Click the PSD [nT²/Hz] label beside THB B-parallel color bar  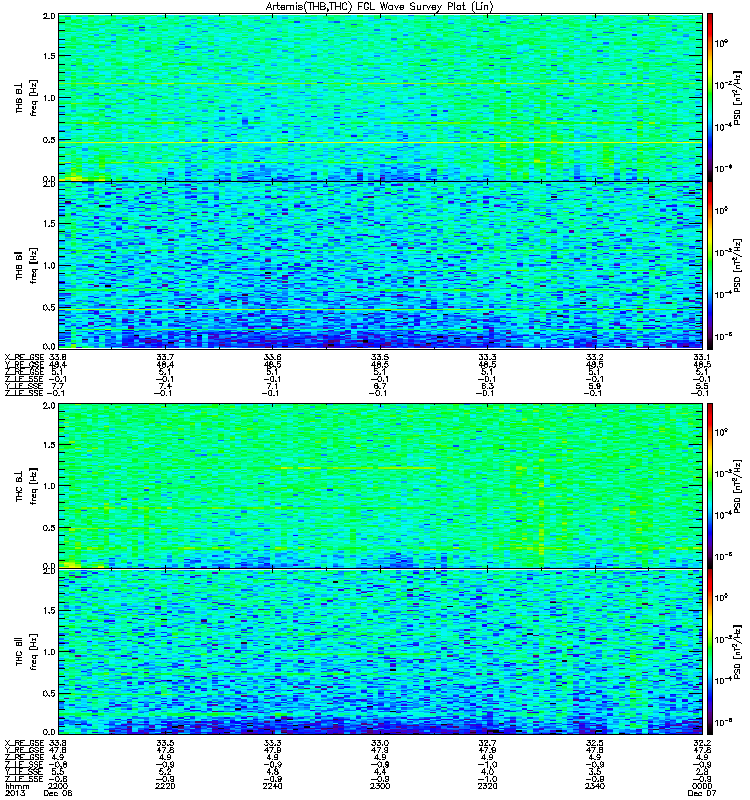737,265
